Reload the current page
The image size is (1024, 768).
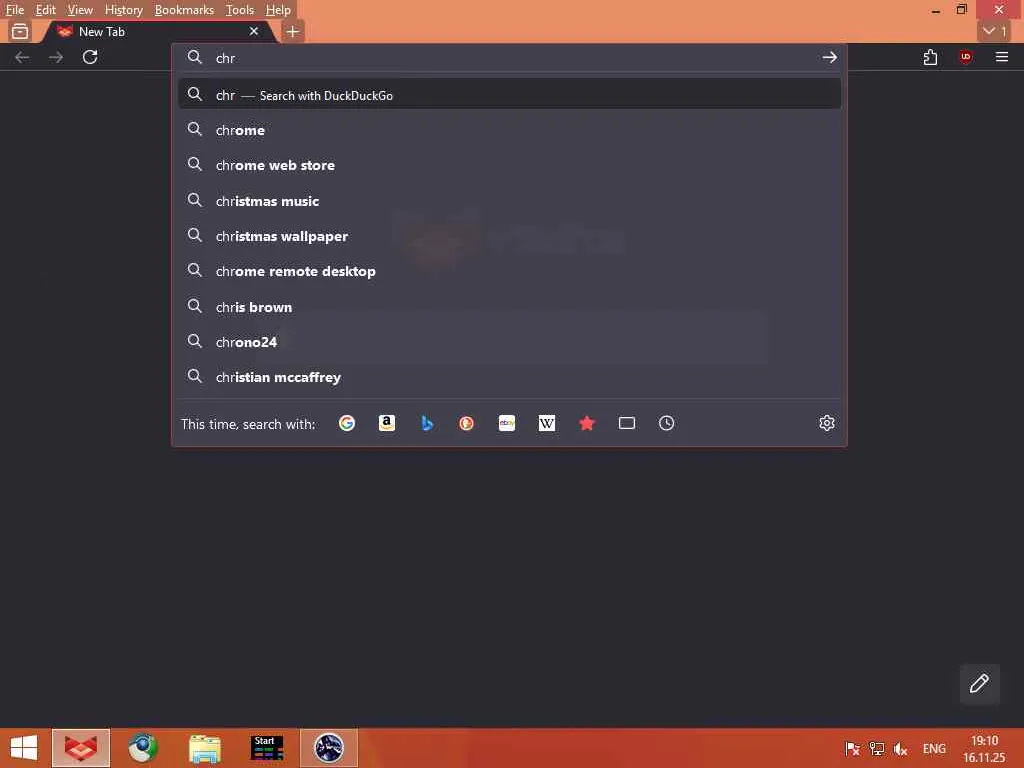90,57
